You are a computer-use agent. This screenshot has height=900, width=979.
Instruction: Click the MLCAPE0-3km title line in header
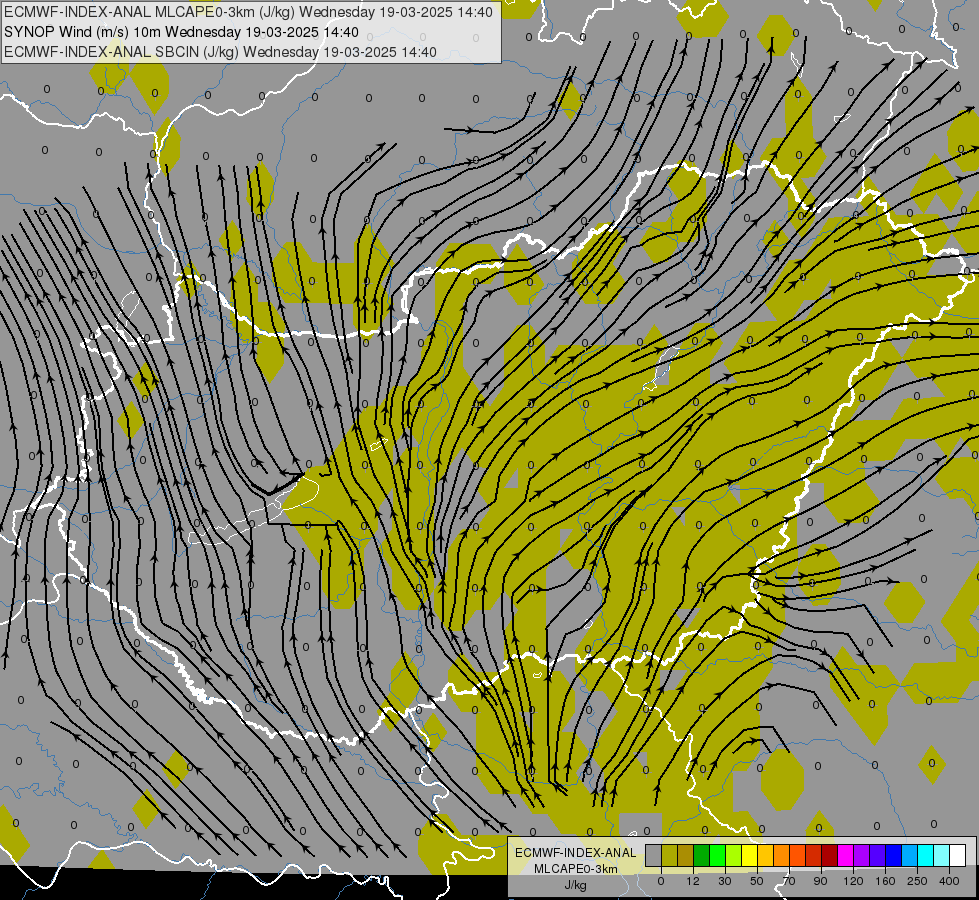coord(248,12)
